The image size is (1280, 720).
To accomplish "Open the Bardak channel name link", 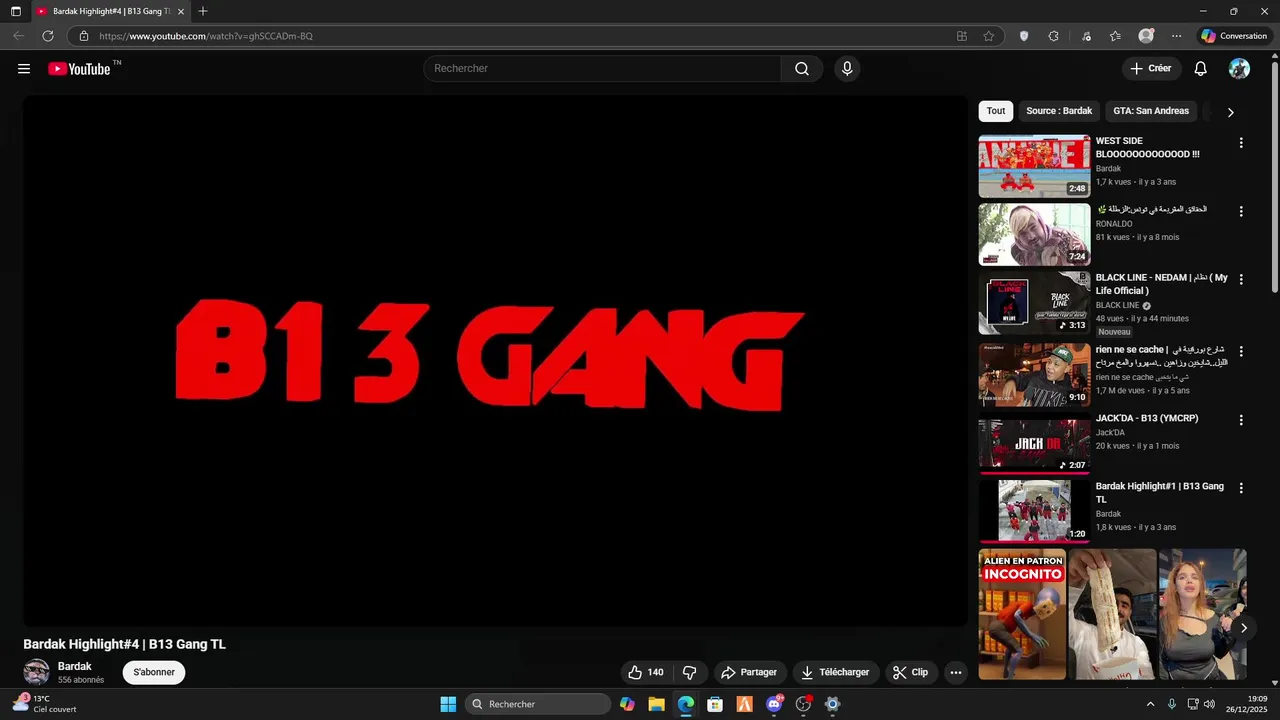I will pyautogui.click(x=75, y=666).
